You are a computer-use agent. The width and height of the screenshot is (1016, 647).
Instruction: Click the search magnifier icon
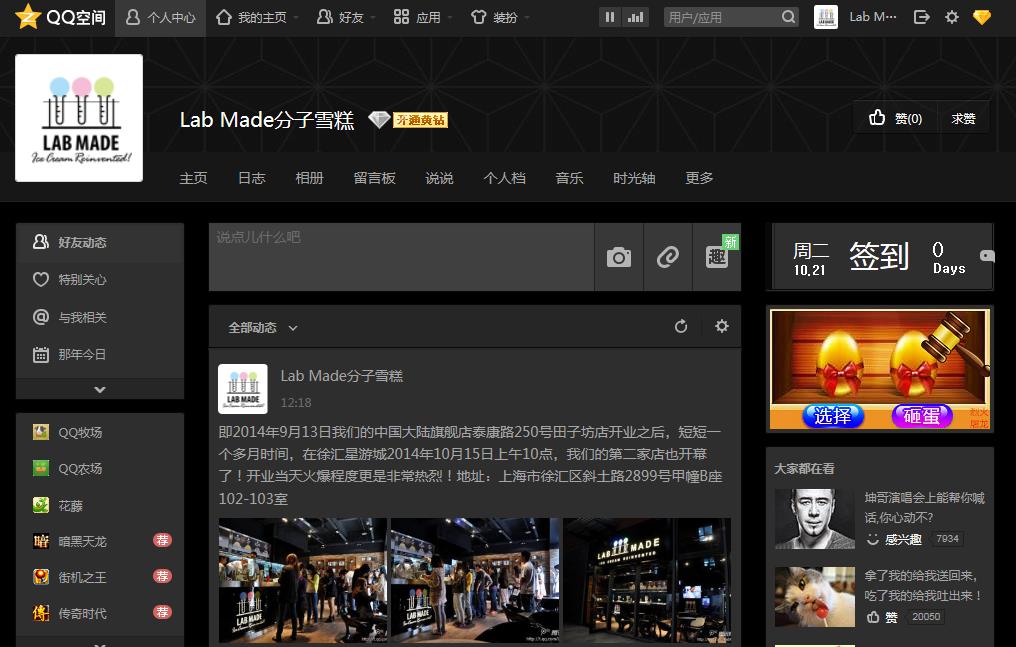coord(788,17)
